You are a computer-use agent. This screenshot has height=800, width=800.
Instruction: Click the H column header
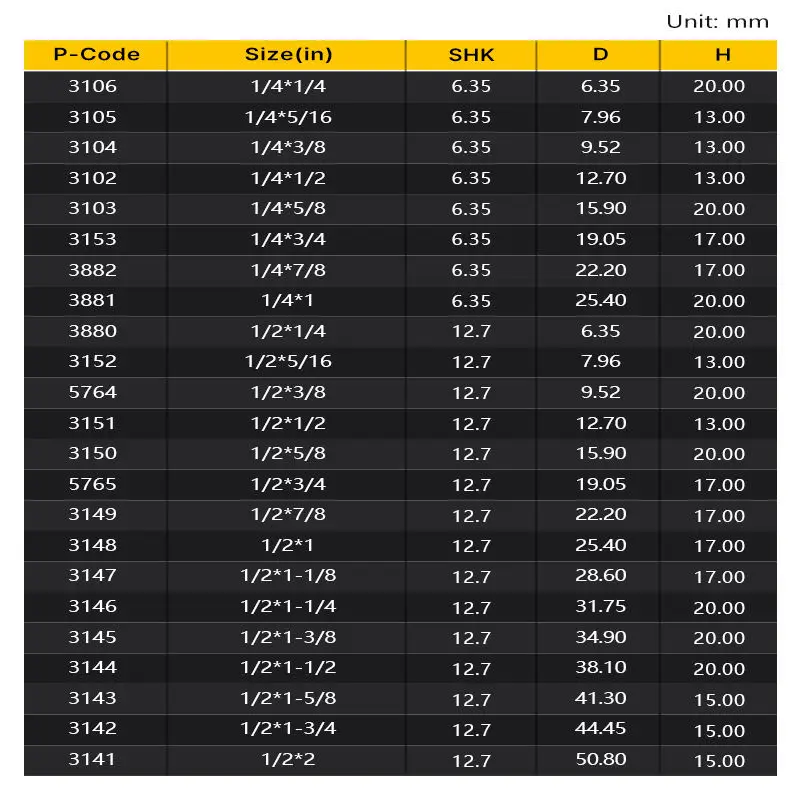pyautogui.click(x=719, y=55)
